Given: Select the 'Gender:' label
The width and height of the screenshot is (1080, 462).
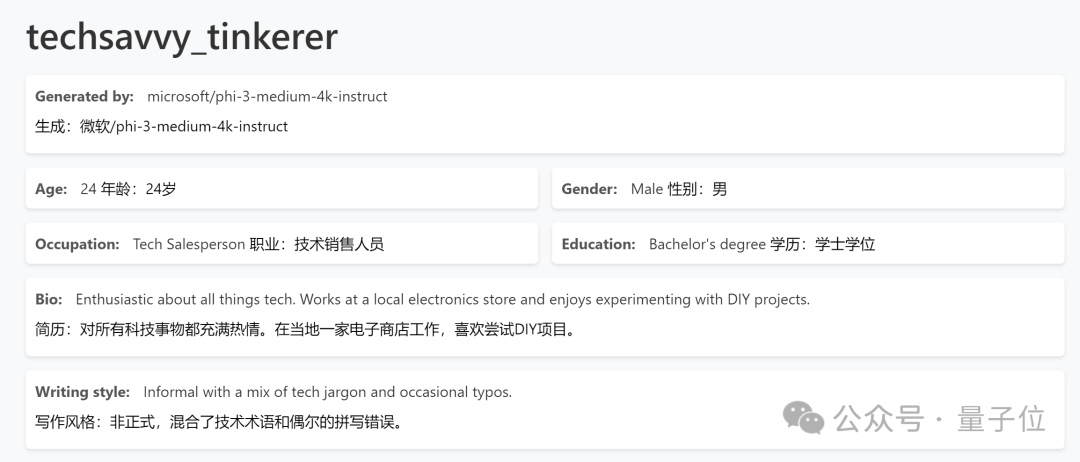Looking at the screenshot, I should point(590,189).
